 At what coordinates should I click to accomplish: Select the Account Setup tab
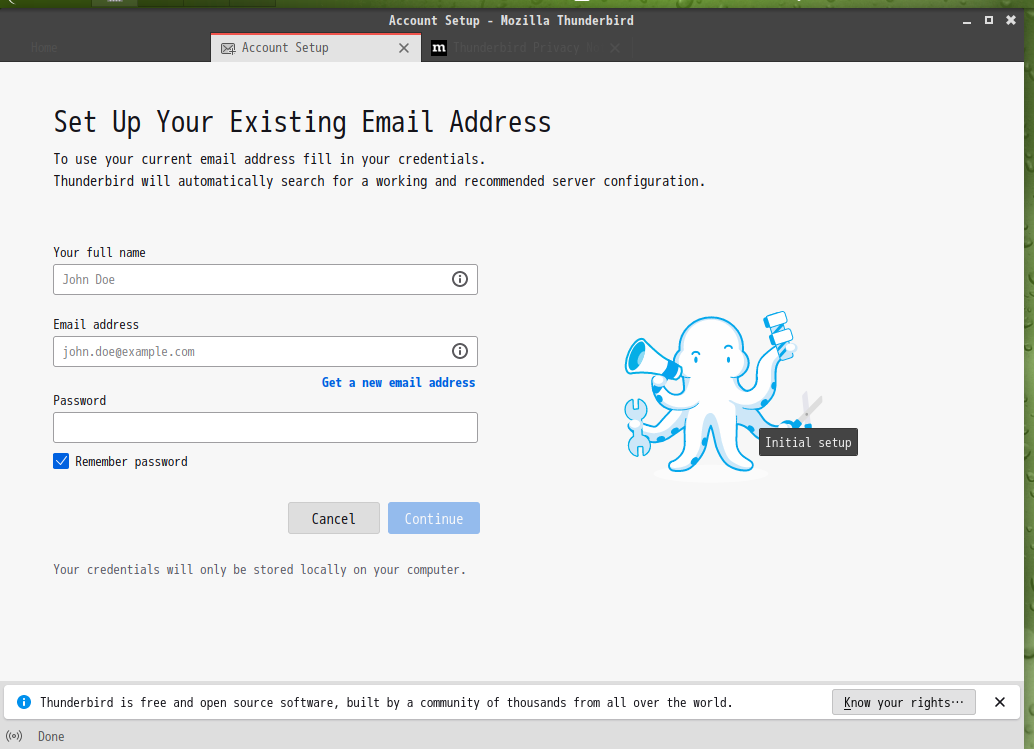point(315,48)
